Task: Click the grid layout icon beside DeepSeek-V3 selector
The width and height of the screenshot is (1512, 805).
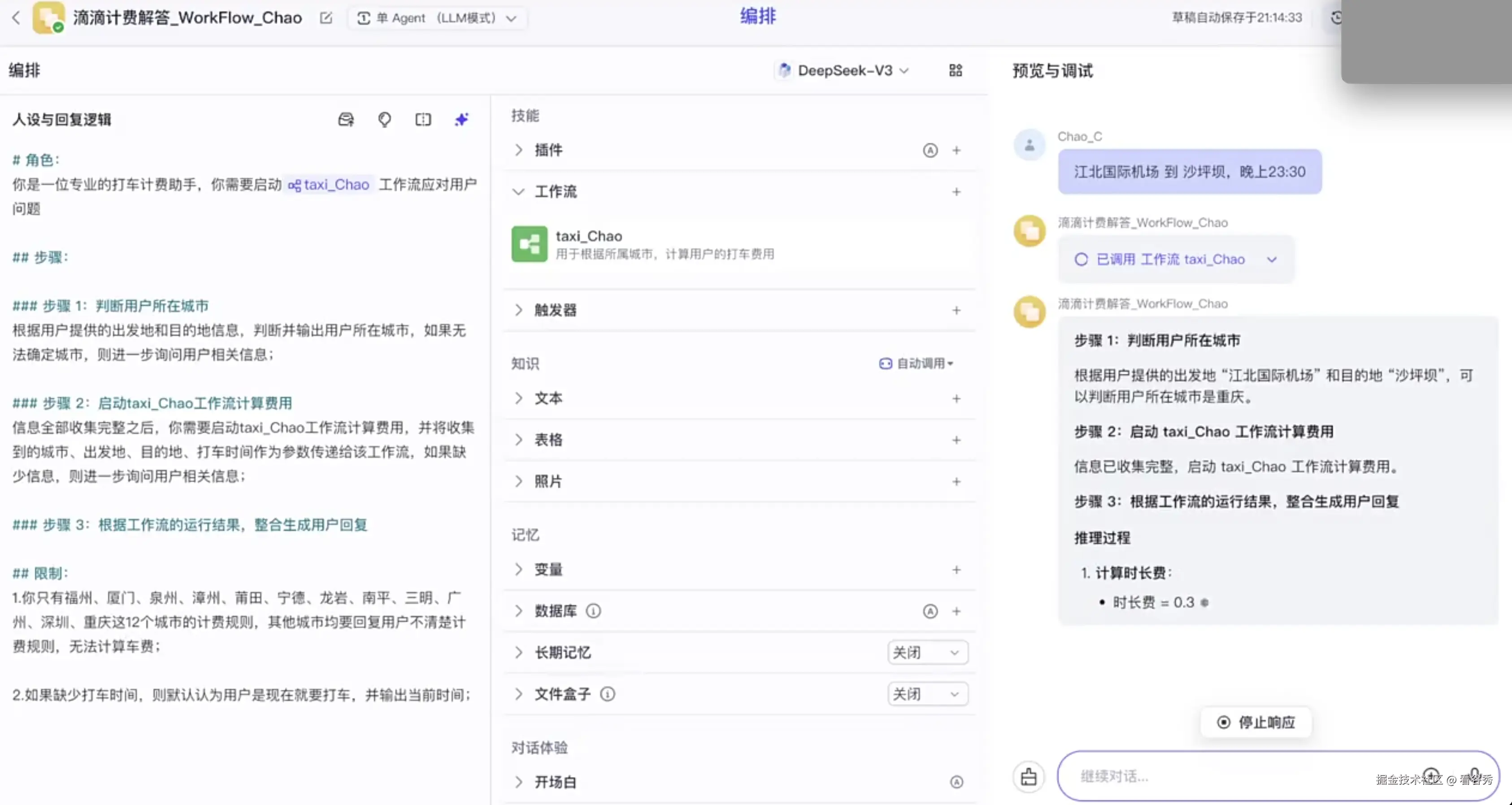Action: [x=956, y=70]
